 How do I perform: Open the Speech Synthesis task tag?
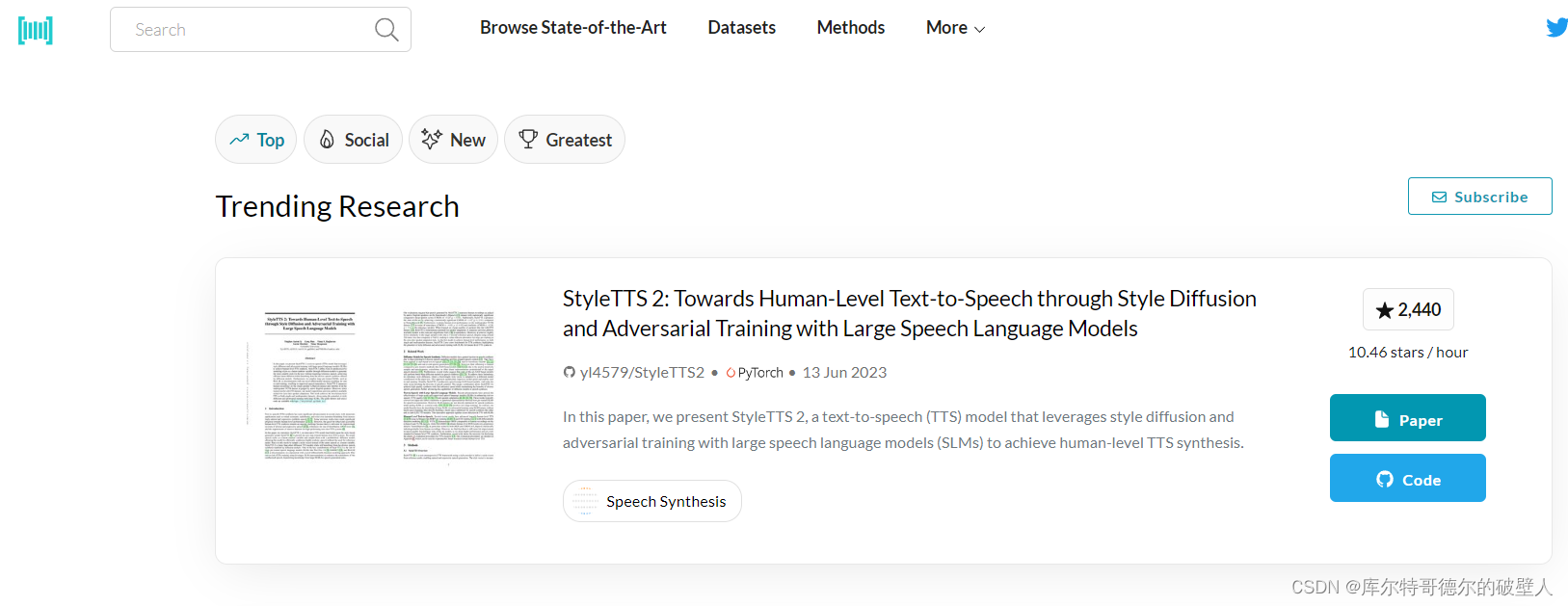click(x=652, y=501)
